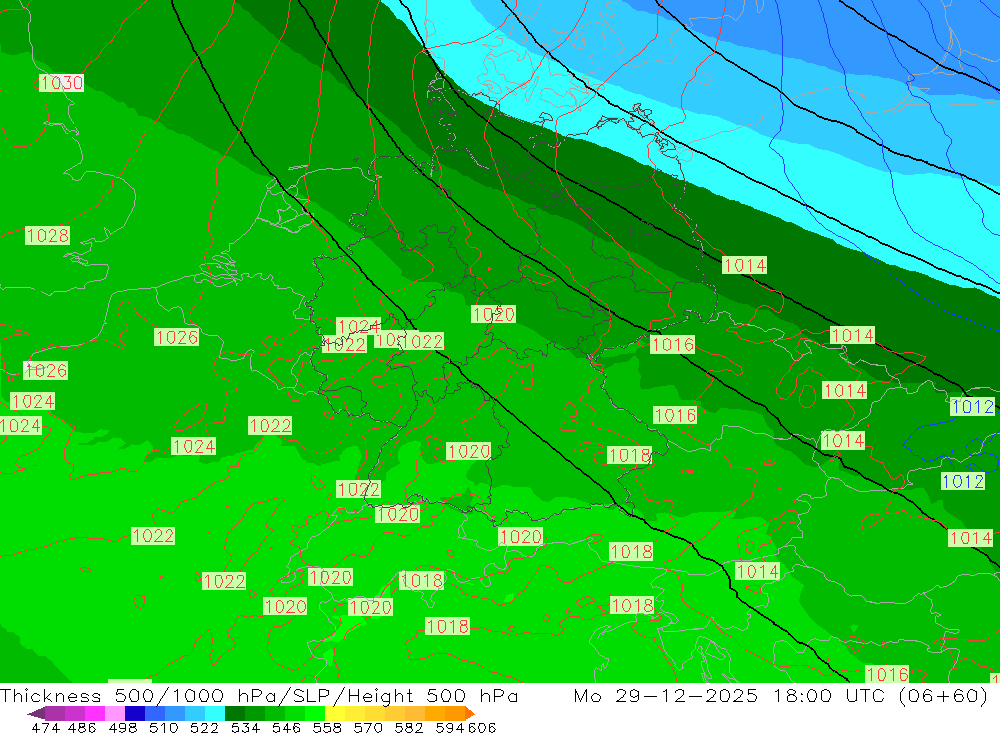
Task: Click the legend value 606
Action: pos(482,727)
